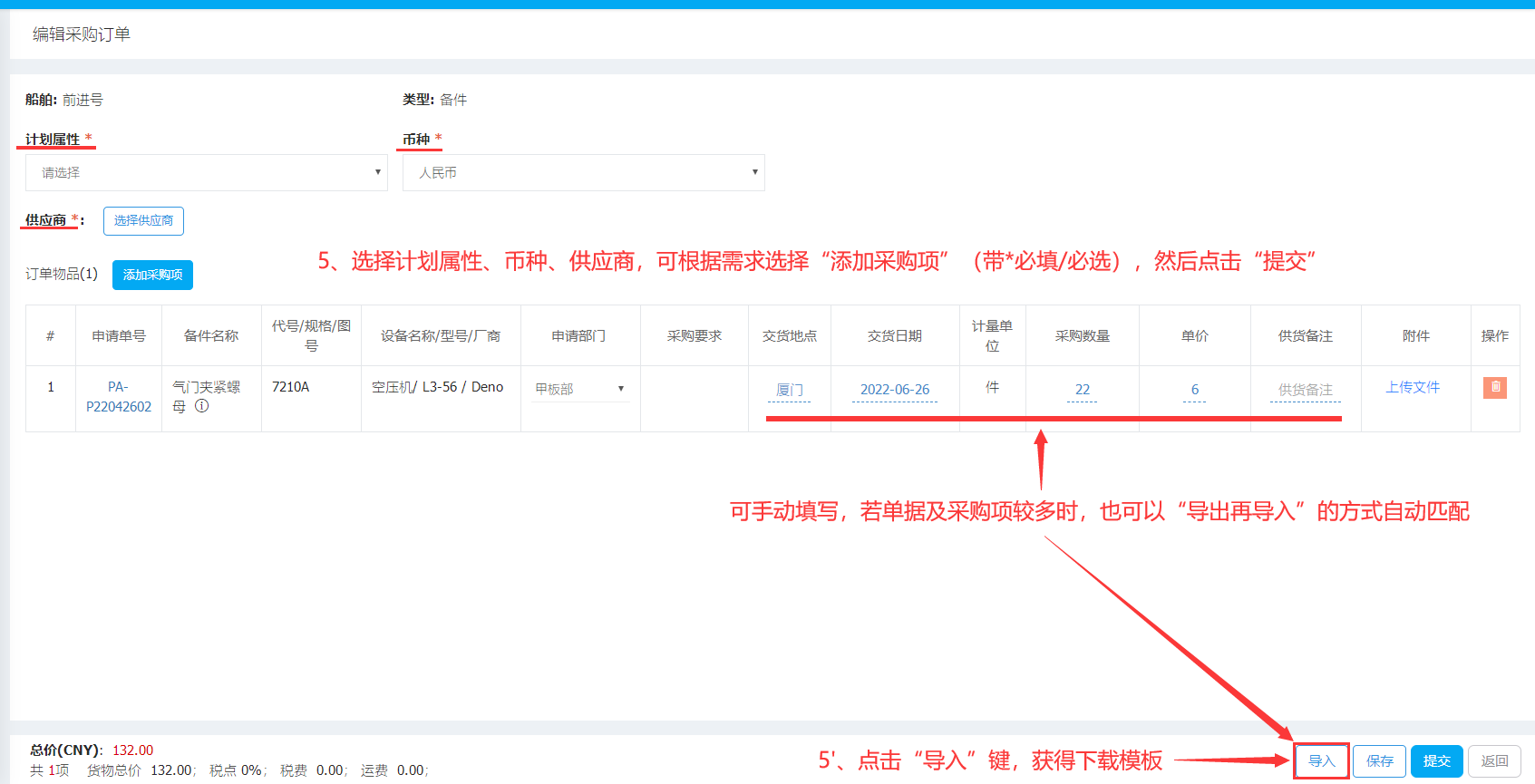Click the 交货日期 column header

click(x=895, y=335)
